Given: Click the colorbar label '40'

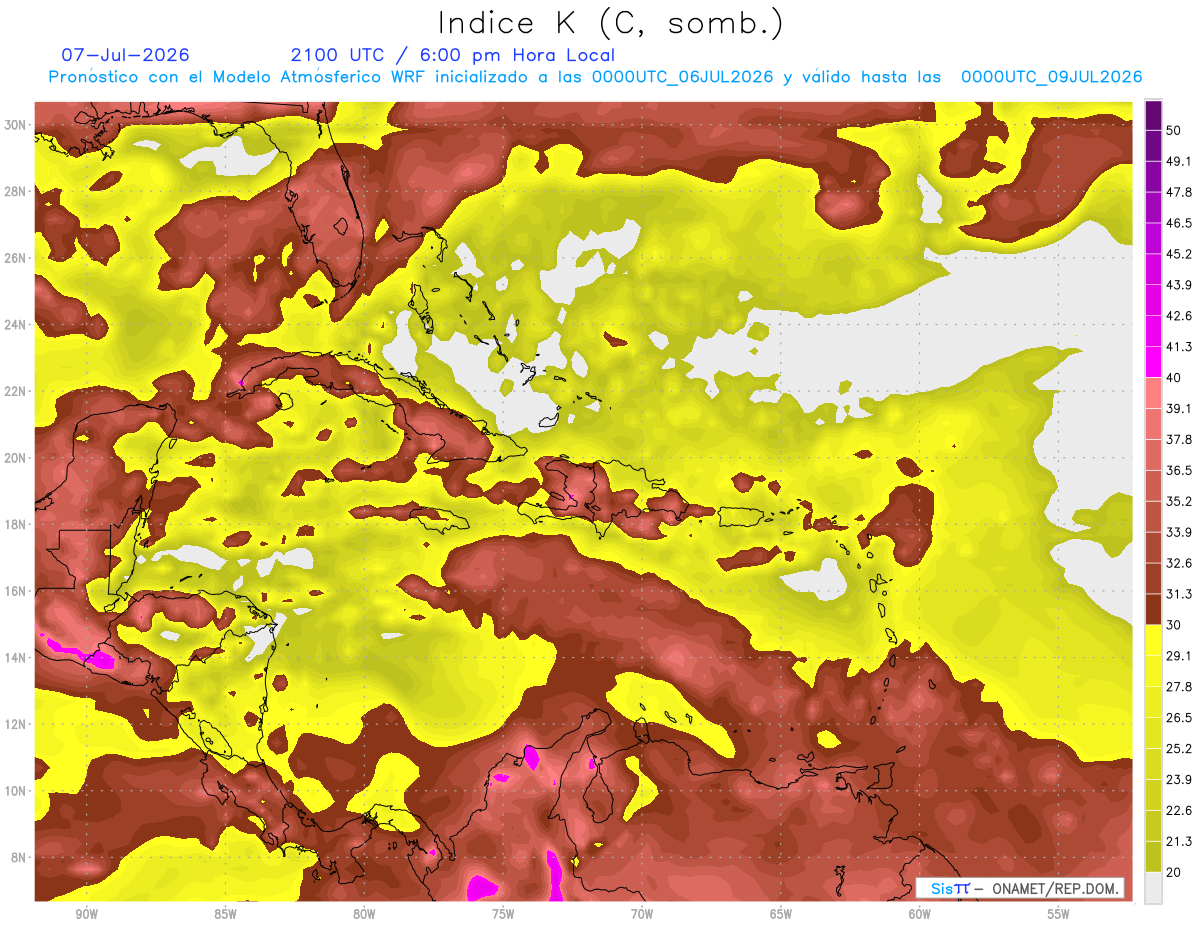Looking at the screenshot, I should coord(1173,377).
